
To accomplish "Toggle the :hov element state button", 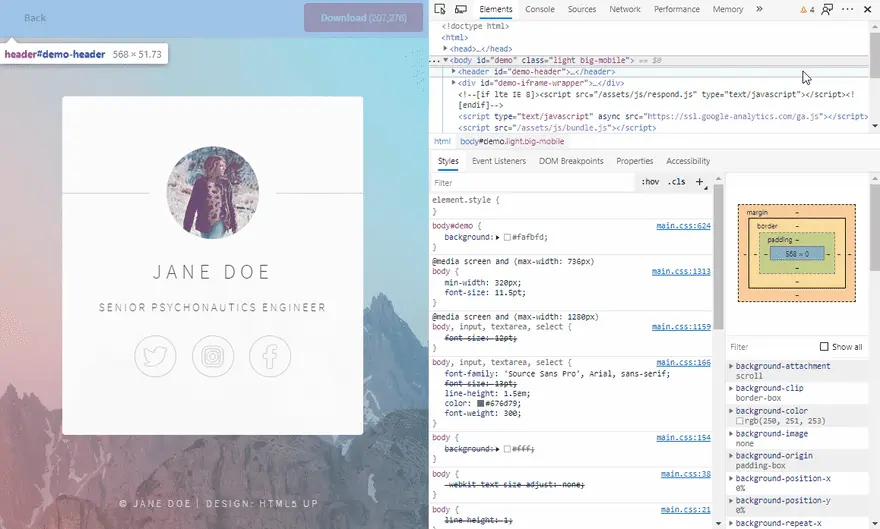I will click(x=650, y=182).
